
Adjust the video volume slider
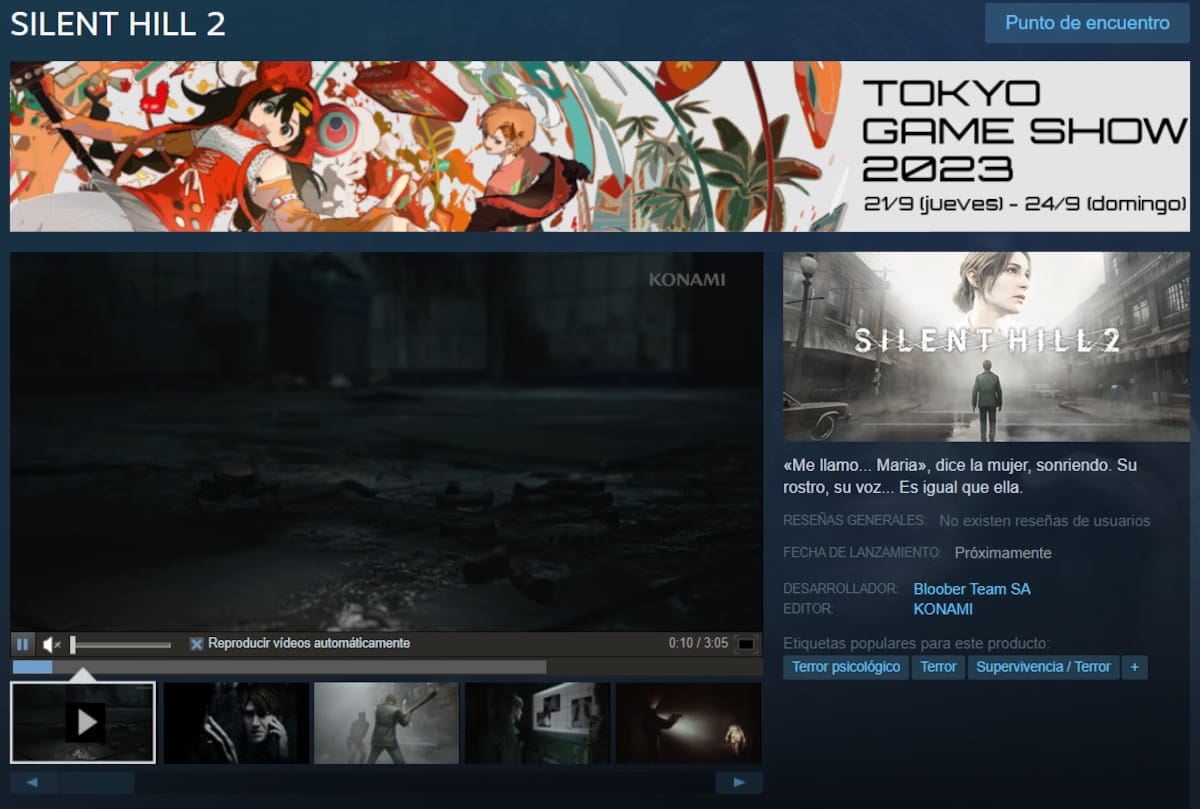coord(121,645)
